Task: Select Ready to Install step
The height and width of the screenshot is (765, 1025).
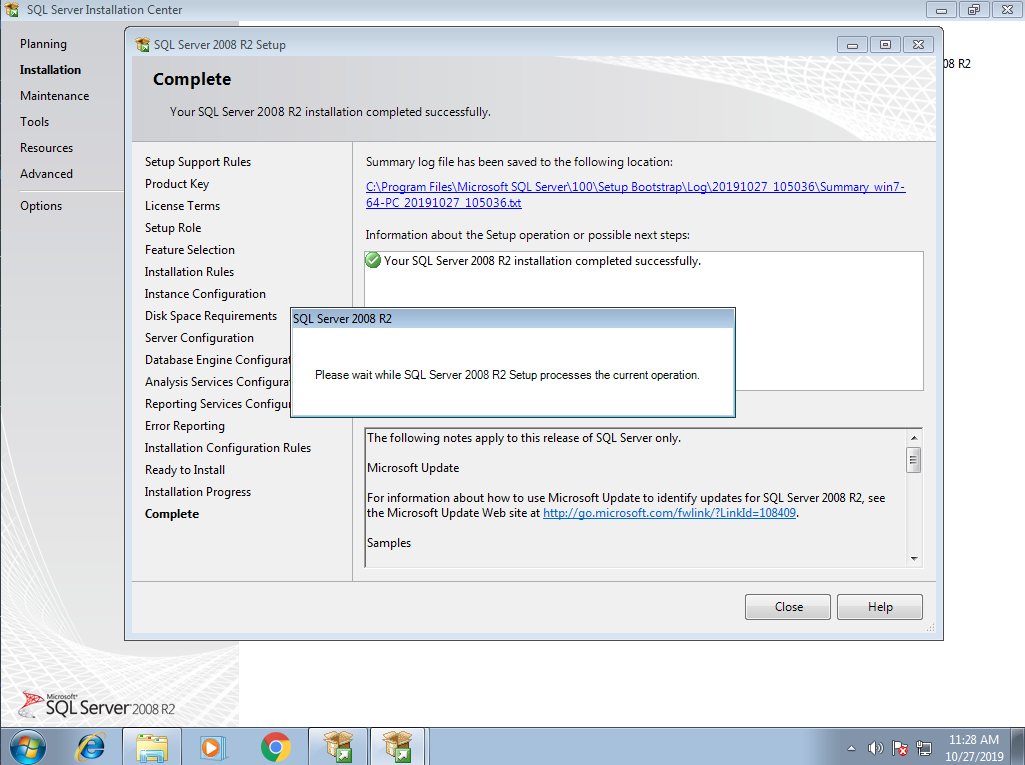Action: (184, 470)
